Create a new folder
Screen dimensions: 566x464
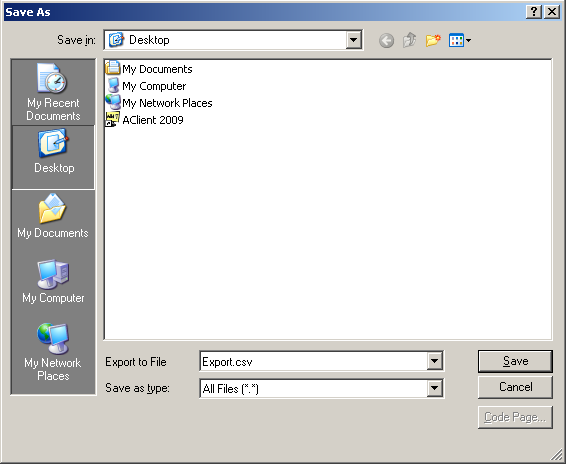coord(433,40)
